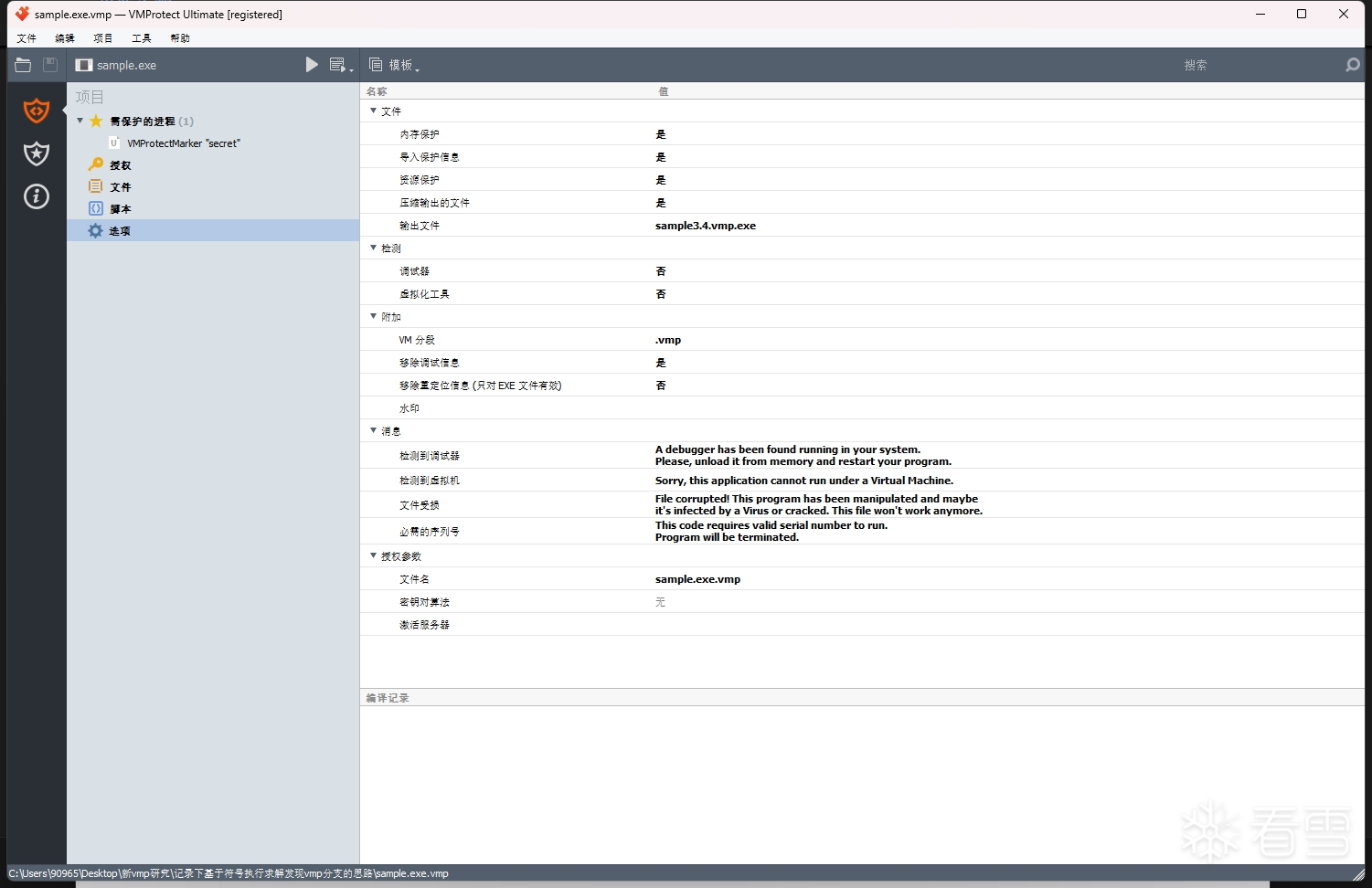The image size is (1372, 888).
Task: Collapse the 检测 options group
Action: click(373, 248)
